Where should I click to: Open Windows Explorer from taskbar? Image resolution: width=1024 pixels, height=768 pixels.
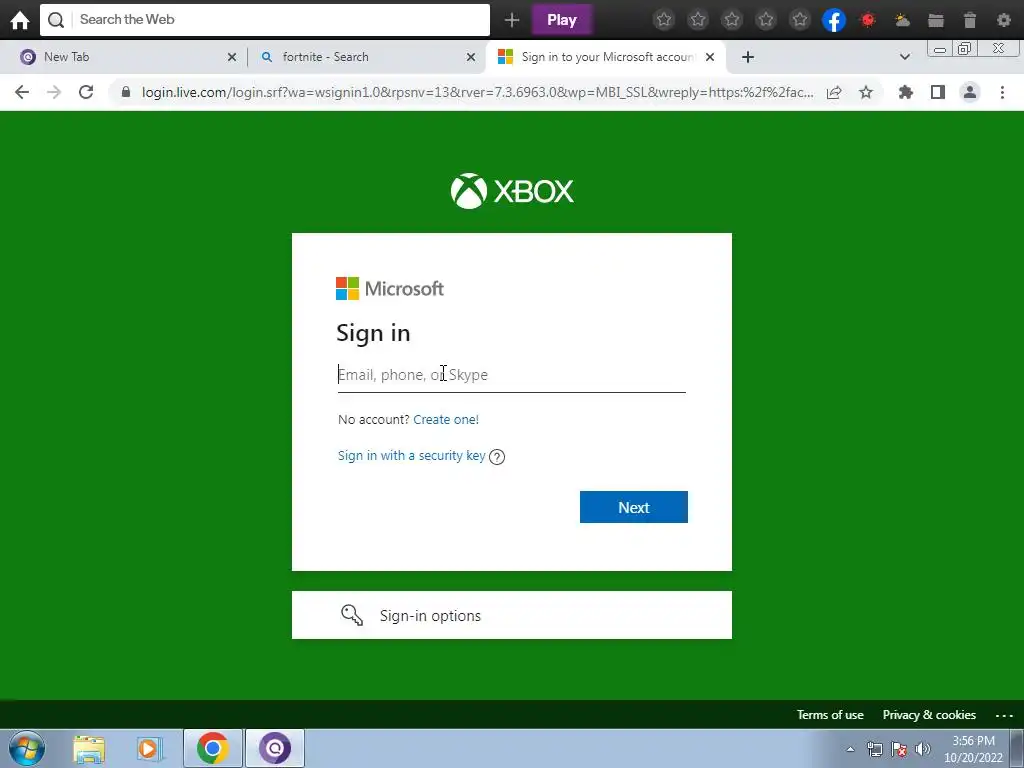(x=89, y=748)
